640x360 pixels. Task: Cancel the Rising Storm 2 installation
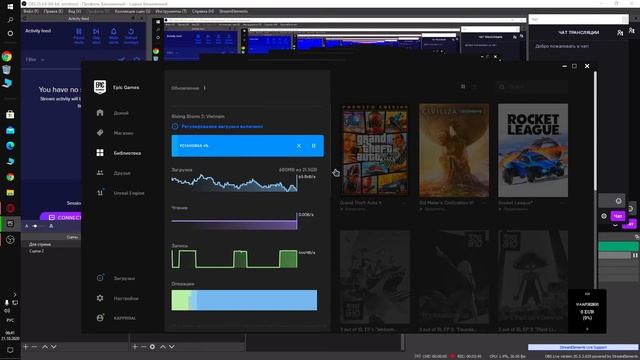[x=299, y=146]
